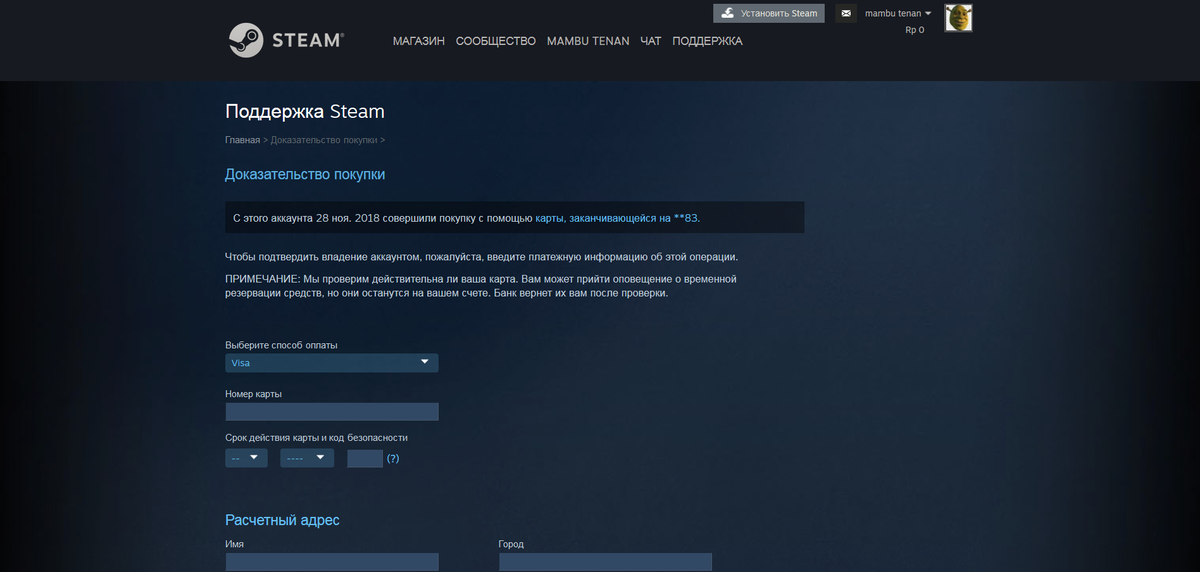The height and width of the screenshot is (572, 1200).
Task: Click the Установить Steam button
Action: 769,13
